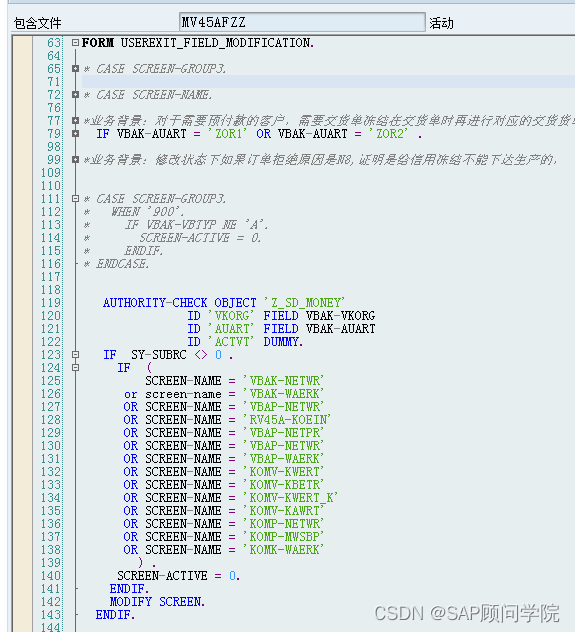The image size is (575, 632).
Task: Click the AUTHORITY-CHECK keyword on line 119
Action: (155, 303)
